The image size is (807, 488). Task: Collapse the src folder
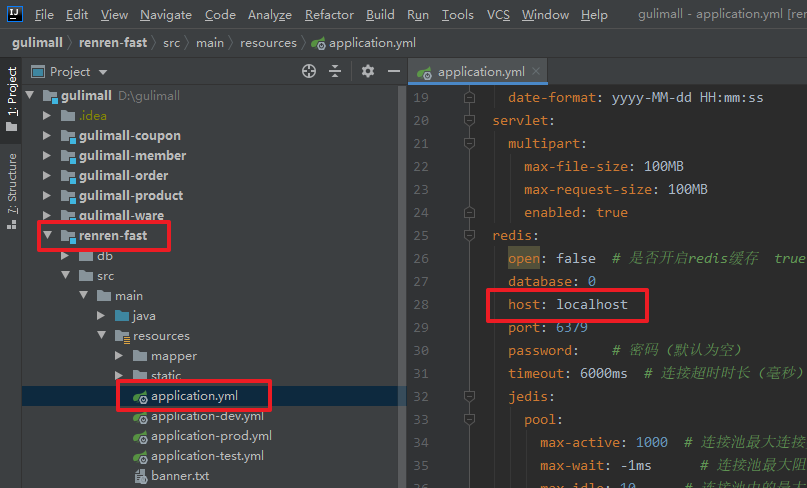click(x=66, y=275)
